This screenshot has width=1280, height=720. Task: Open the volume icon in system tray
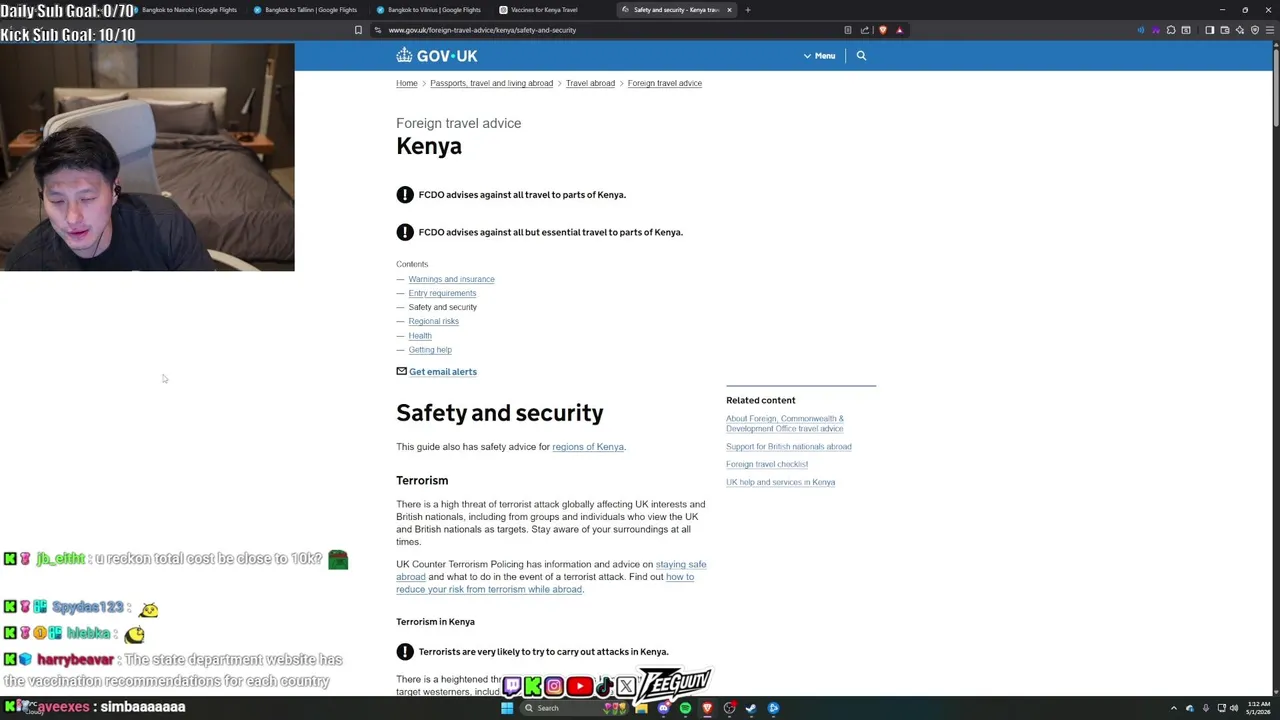(1235, 708)
